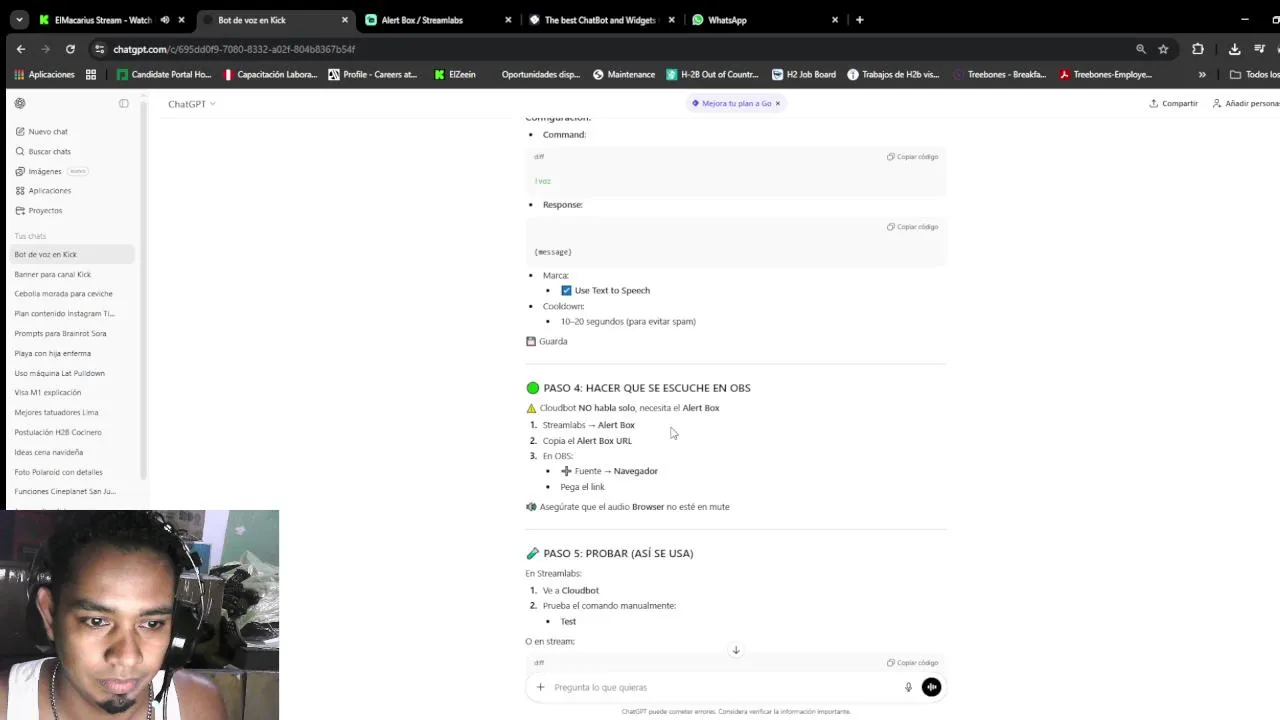
Task: Click Añadir personas button
Action: 1246,103
